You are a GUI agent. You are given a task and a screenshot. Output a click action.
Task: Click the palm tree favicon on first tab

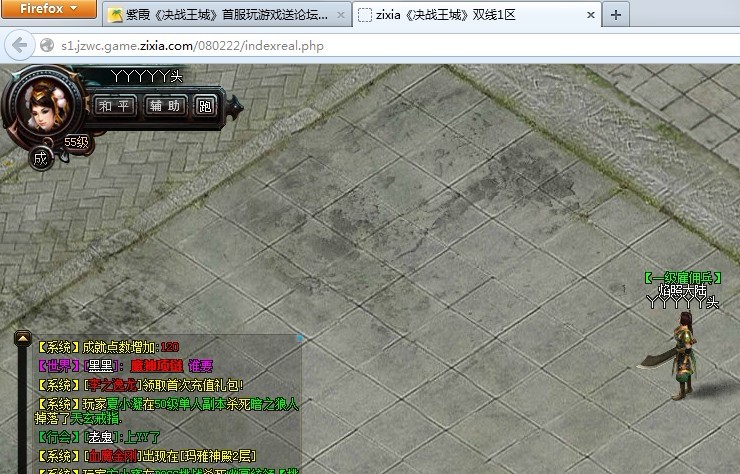pos(115,15)
